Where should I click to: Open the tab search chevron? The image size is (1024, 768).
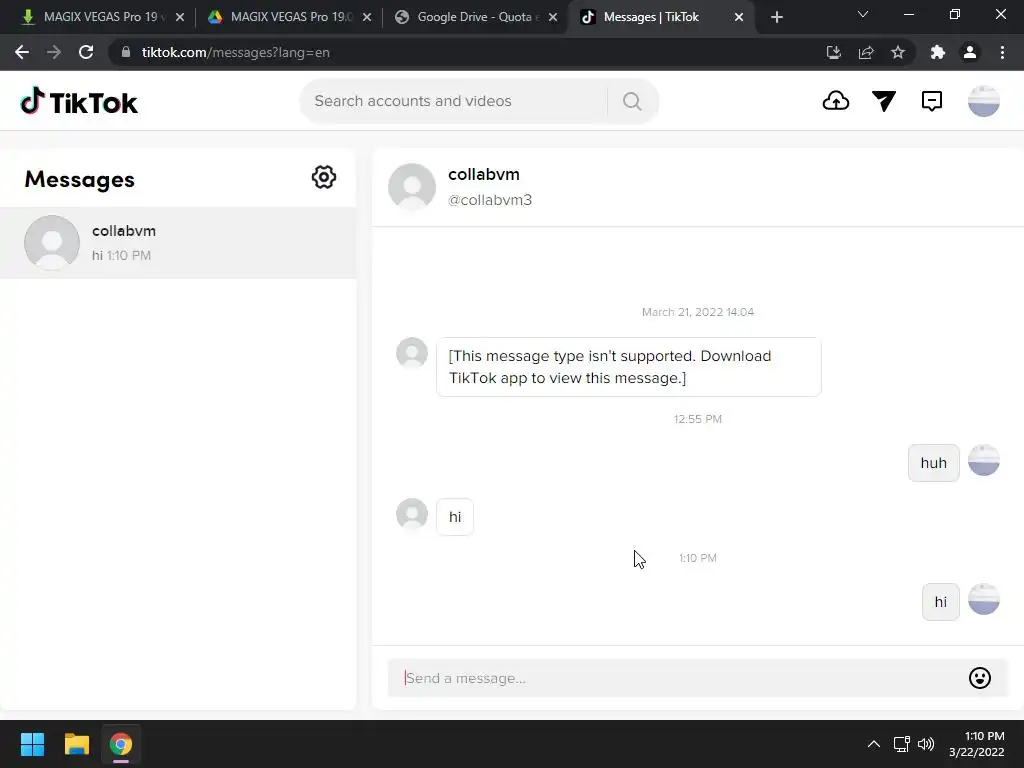click(x=863, y=14)
